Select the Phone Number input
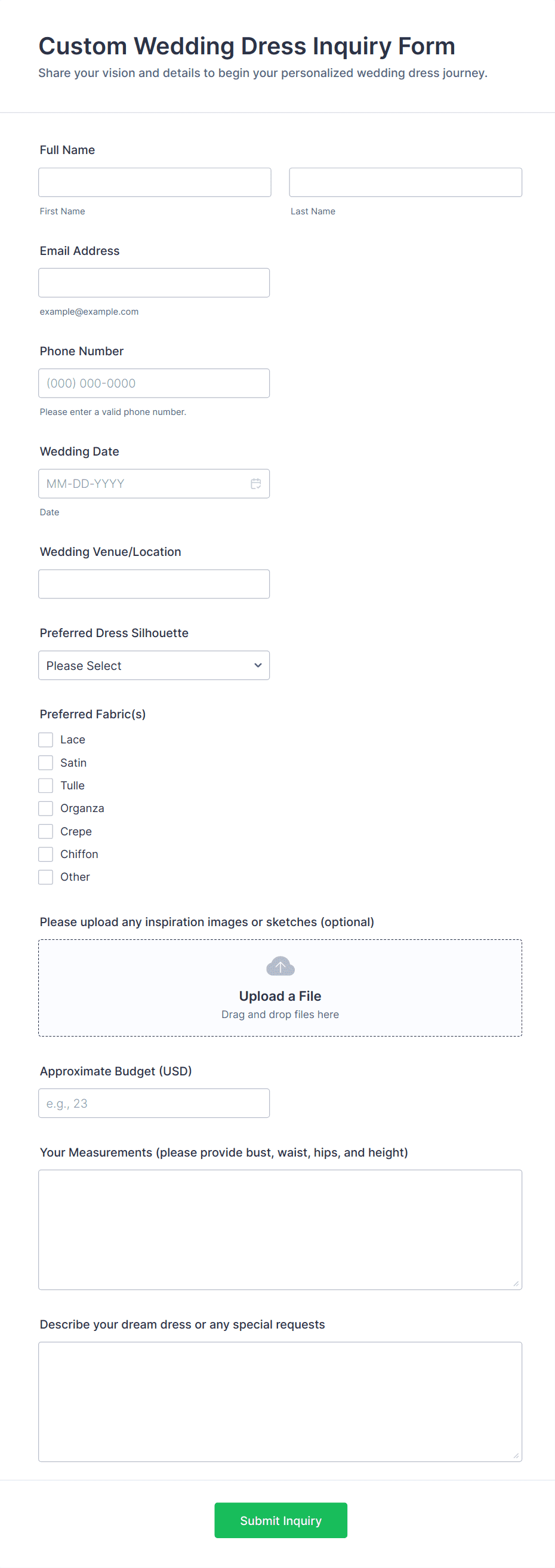 [154, 383]
